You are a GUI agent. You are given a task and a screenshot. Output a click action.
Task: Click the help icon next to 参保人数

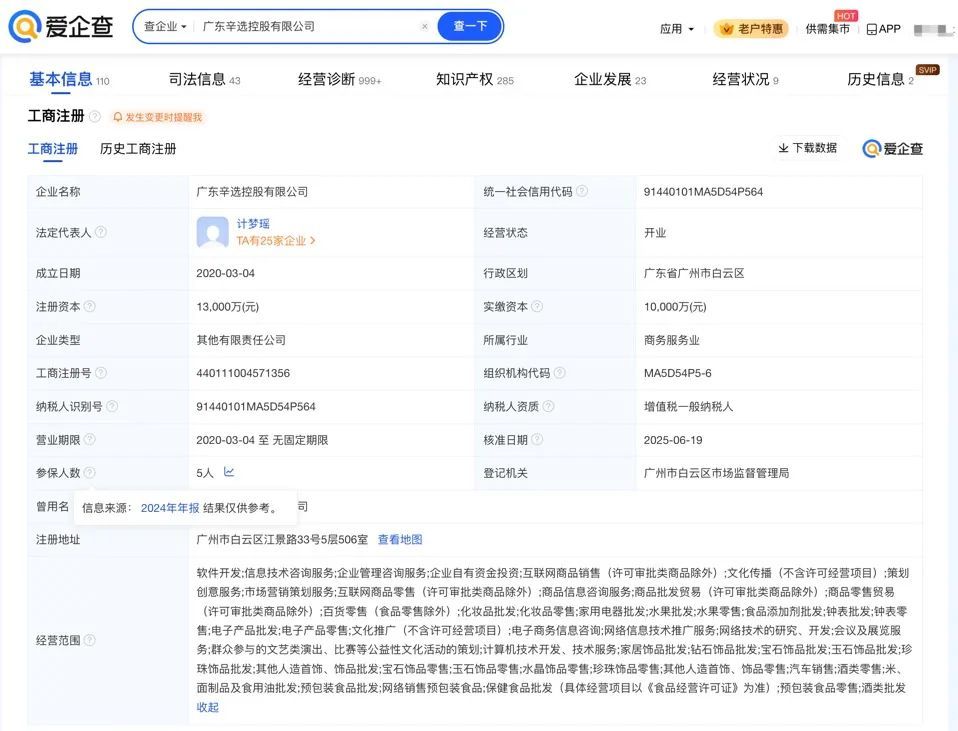[89, 472]
